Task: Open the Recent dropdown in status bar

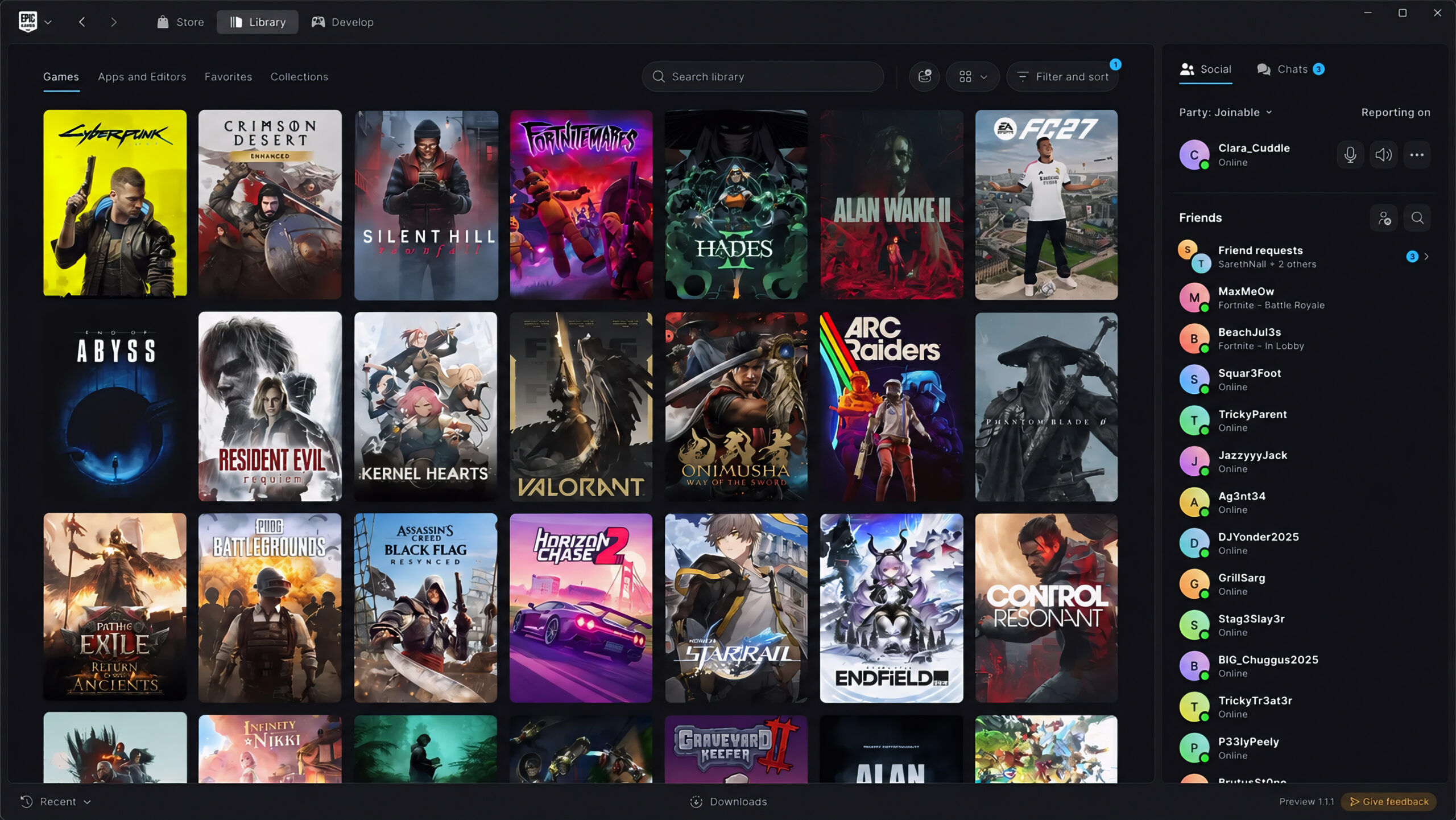Action: click(56, 802)
